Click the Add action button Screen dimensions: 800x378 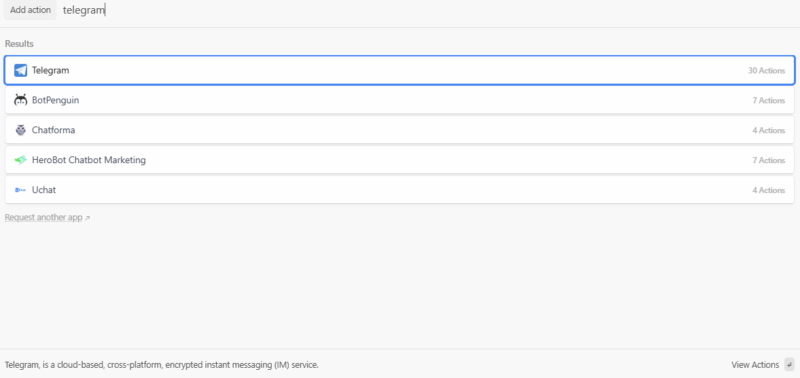[x=31, y=10]
